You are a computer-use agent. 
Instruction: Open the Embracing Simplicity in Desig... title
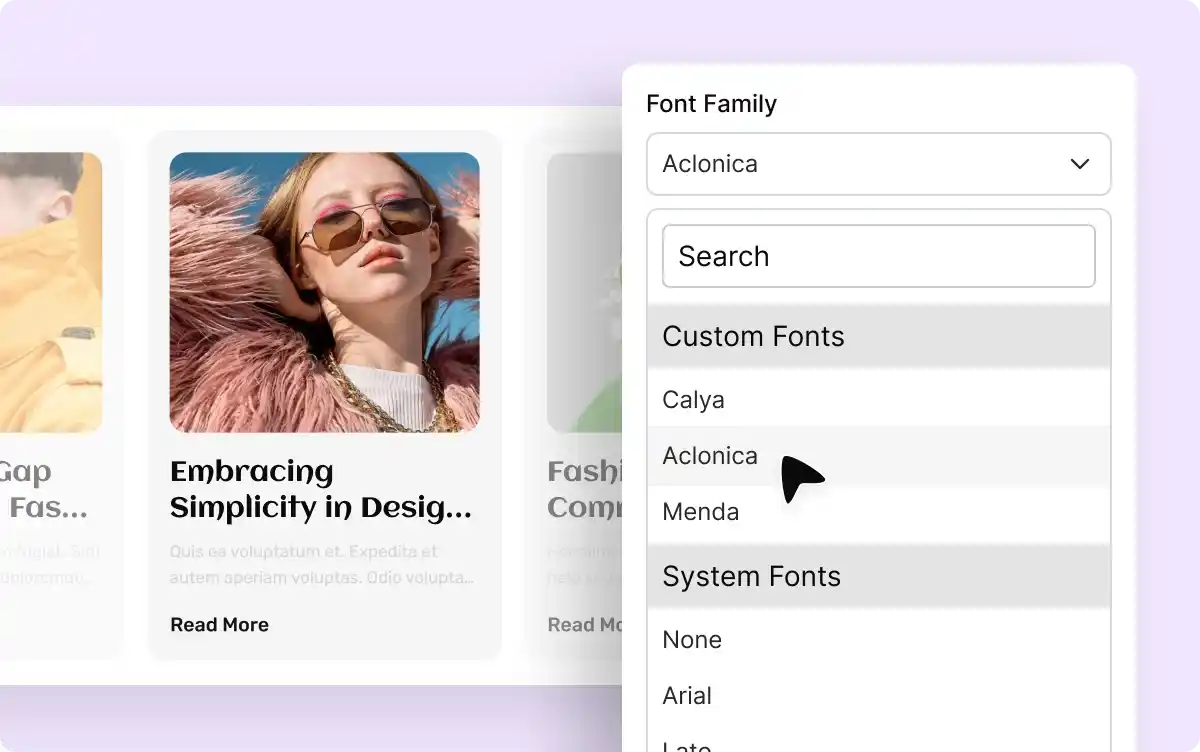pyautogui.click(x=320, y=490)
